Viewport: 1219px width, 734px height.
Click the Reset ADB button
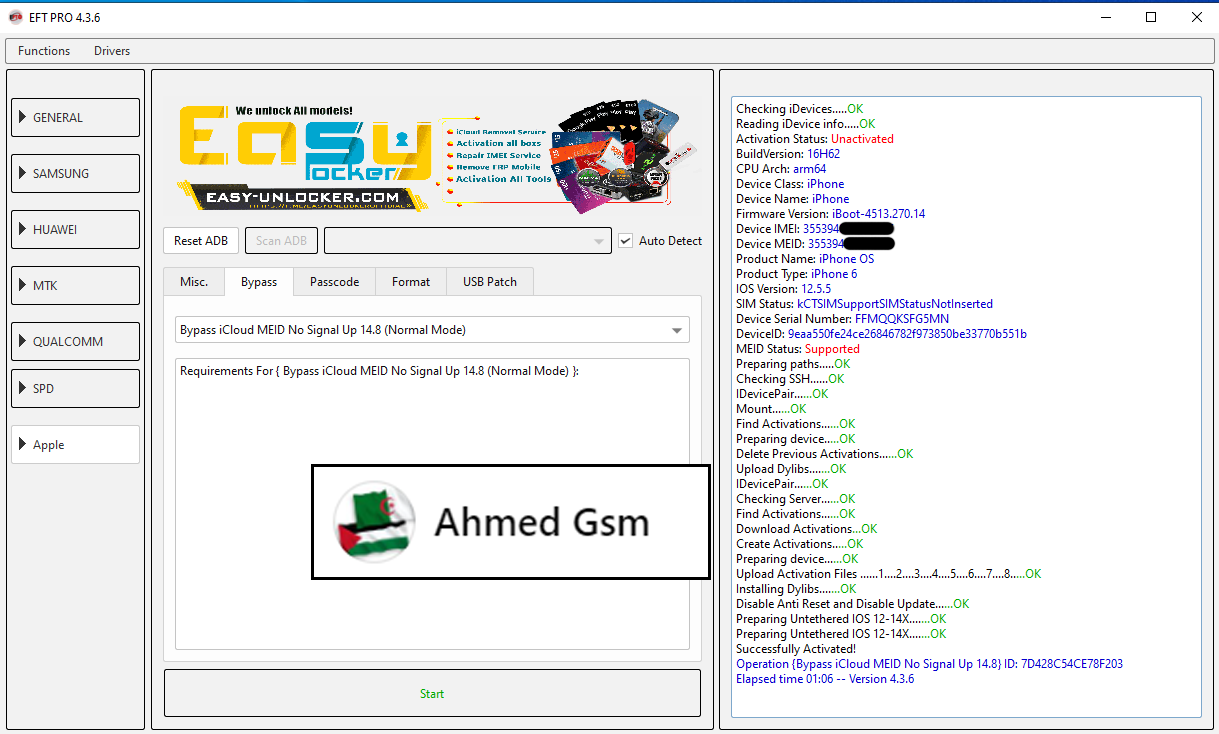(x=201, y=241)
